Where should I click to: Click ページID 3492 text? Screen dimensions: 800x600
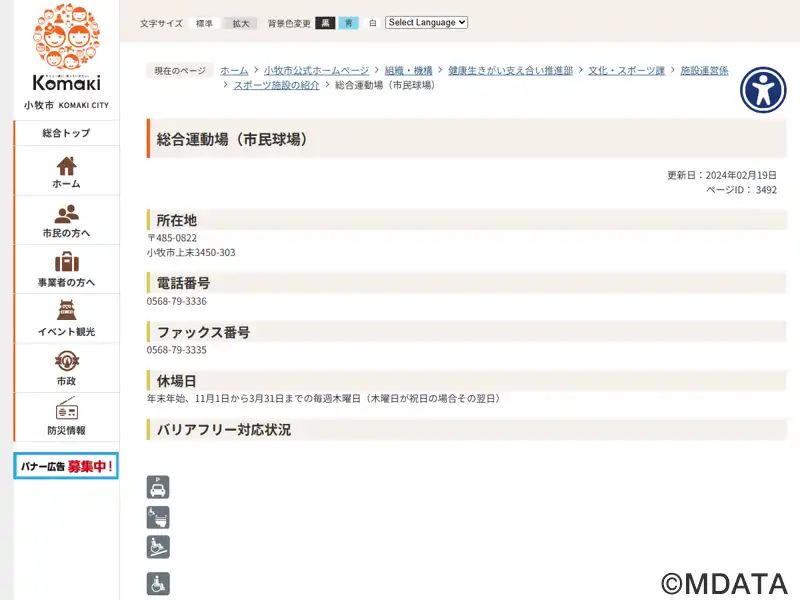click(x=741, y=190)
